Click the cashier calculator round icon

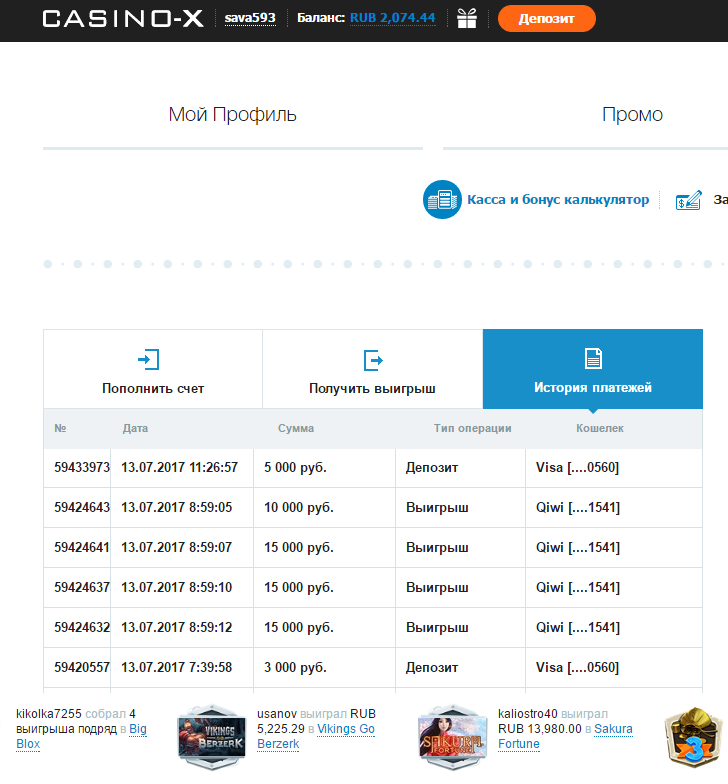coord(442,200)
